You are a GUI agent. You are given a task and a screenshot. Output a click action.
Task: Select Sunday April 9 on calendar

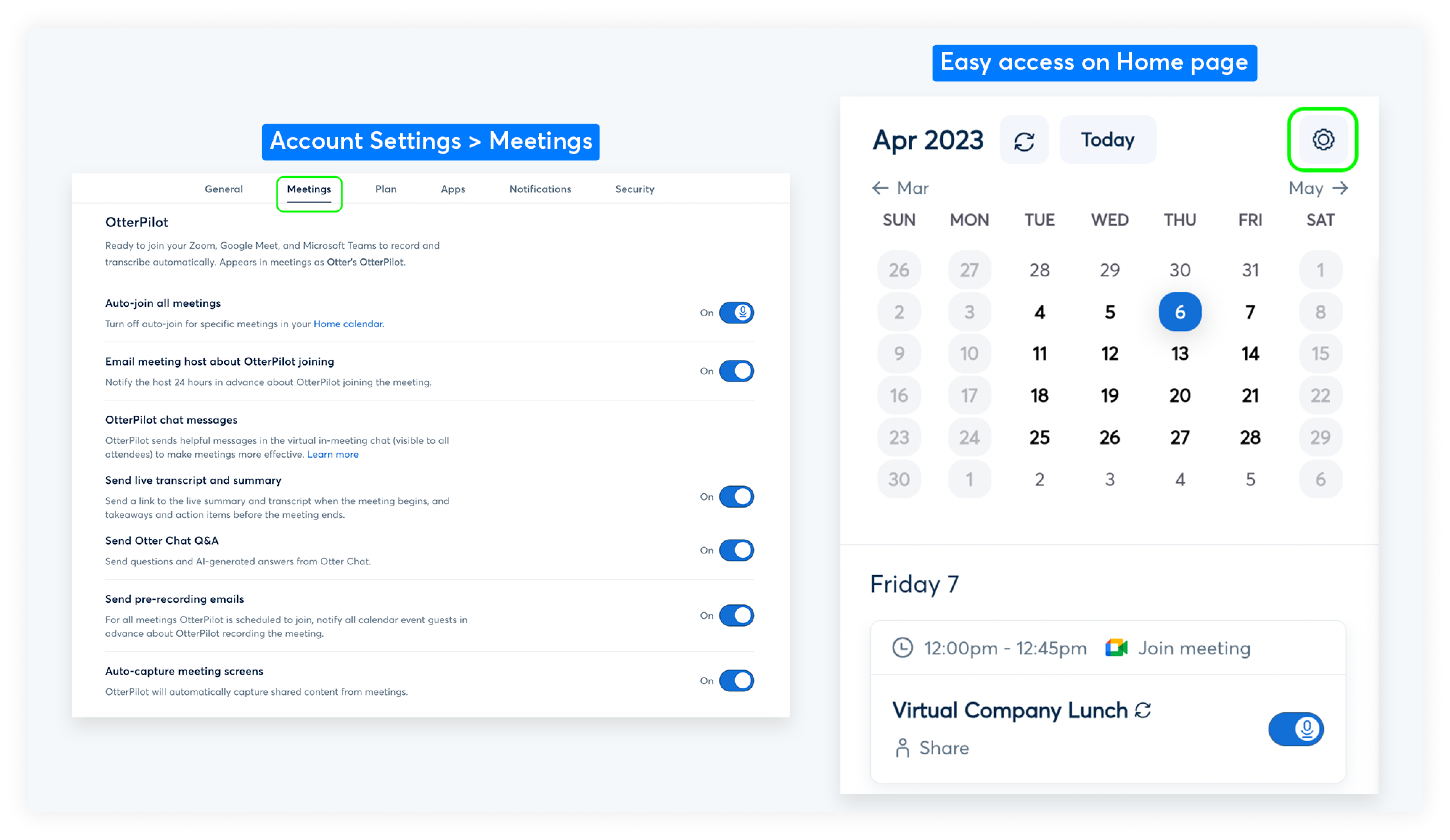(899, 354)
